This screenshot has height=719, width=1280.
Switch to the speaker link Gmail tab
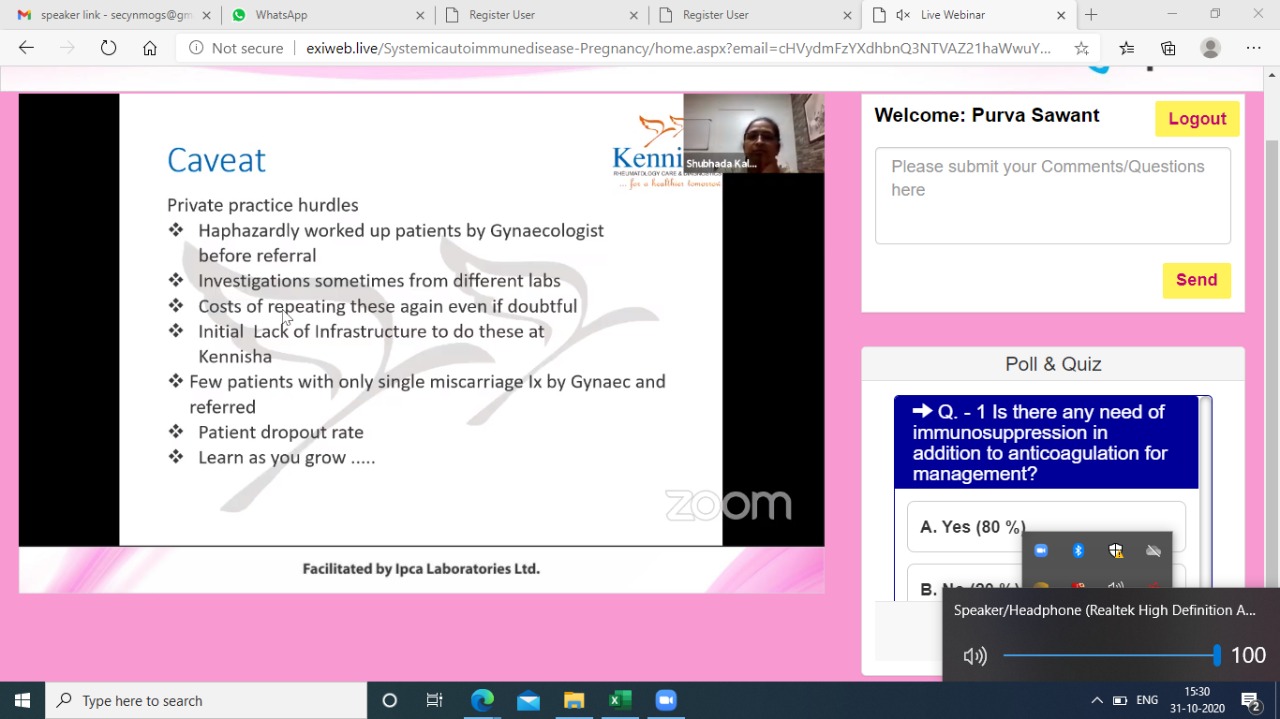point(110,15)
